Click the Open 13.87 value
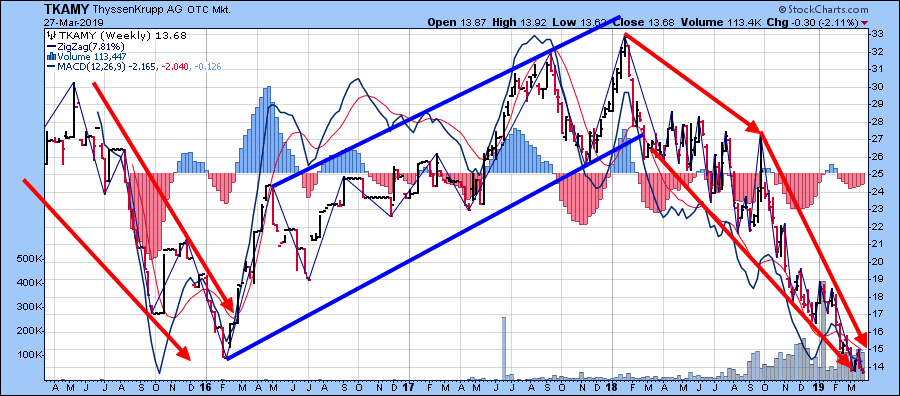This screenshot has width=900, height=396. pyautogui.click(x=457, y=22)
